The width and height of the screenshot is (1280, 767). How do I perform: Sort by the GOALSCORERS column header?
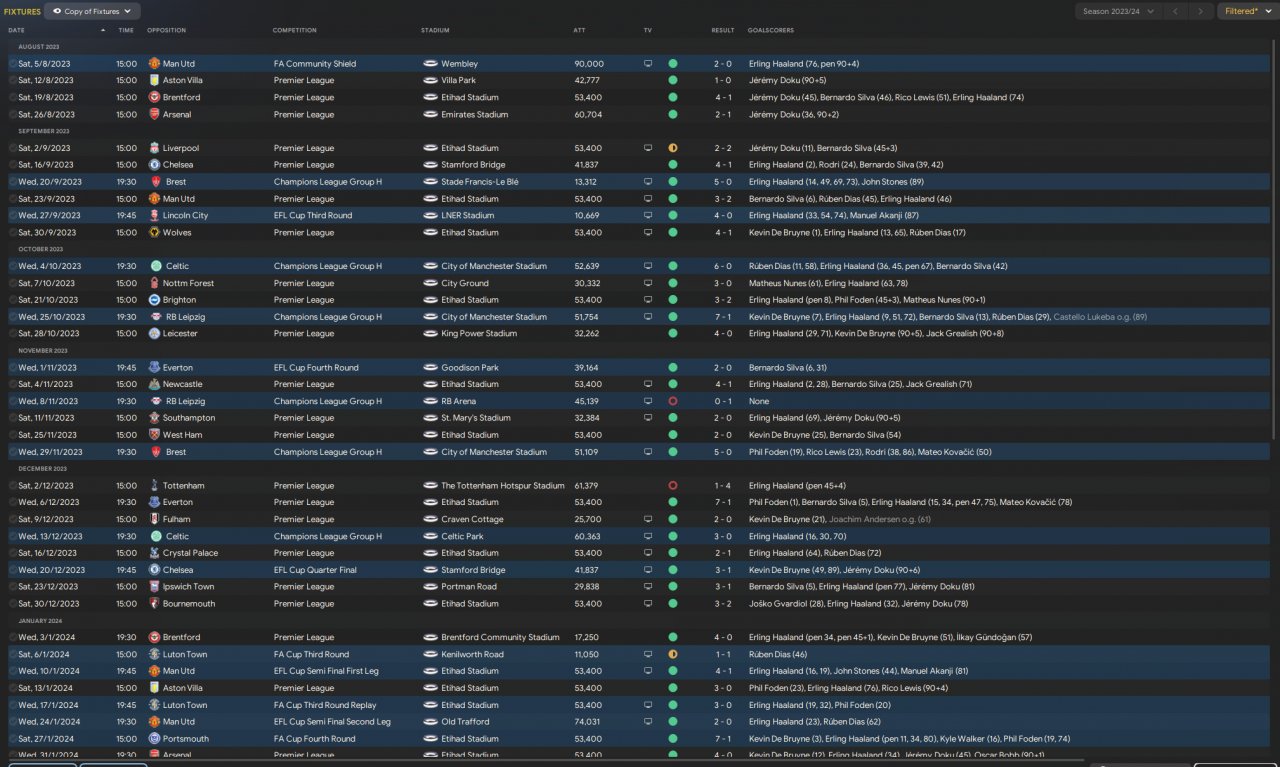771,30
